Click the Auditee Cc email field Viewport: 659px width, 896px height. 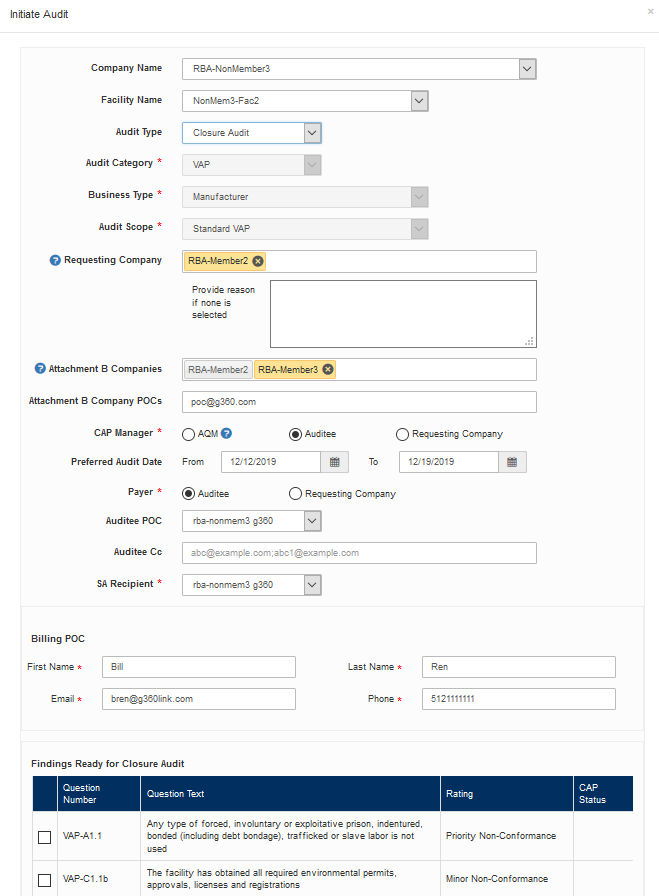pyautogui.click(x=360, y=553)
